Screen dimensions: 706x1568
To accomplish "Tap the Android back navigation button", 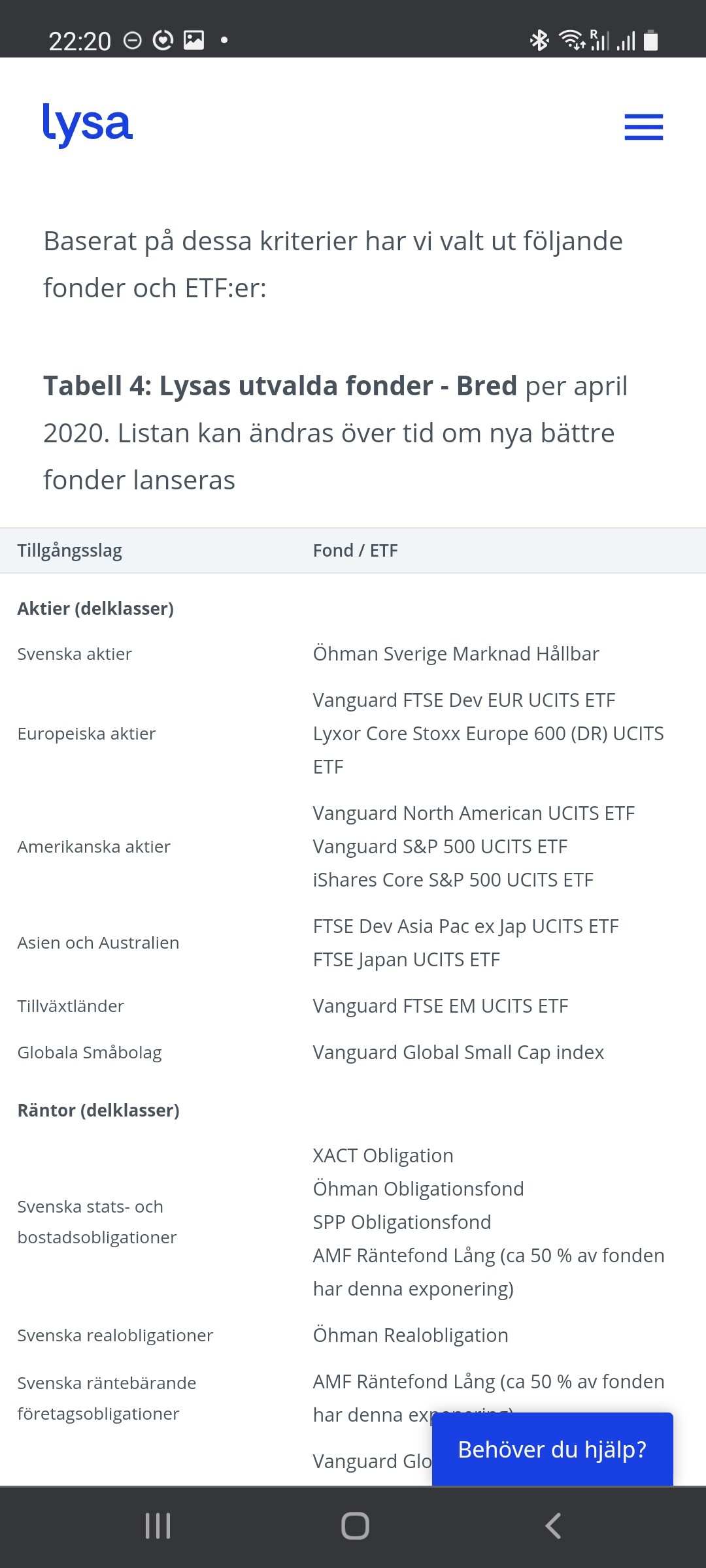I will (553, 1526).
